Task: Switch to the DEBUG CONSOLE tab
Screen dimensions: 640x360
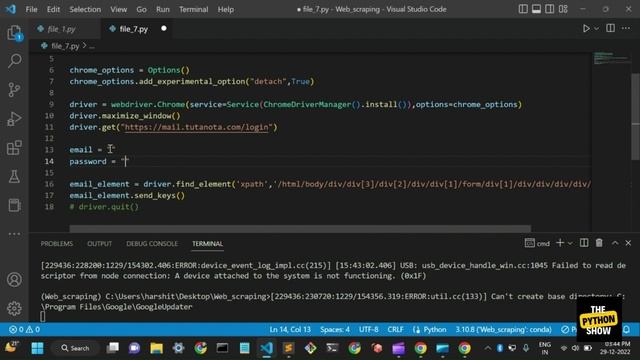Action: (x=152, y=244)
